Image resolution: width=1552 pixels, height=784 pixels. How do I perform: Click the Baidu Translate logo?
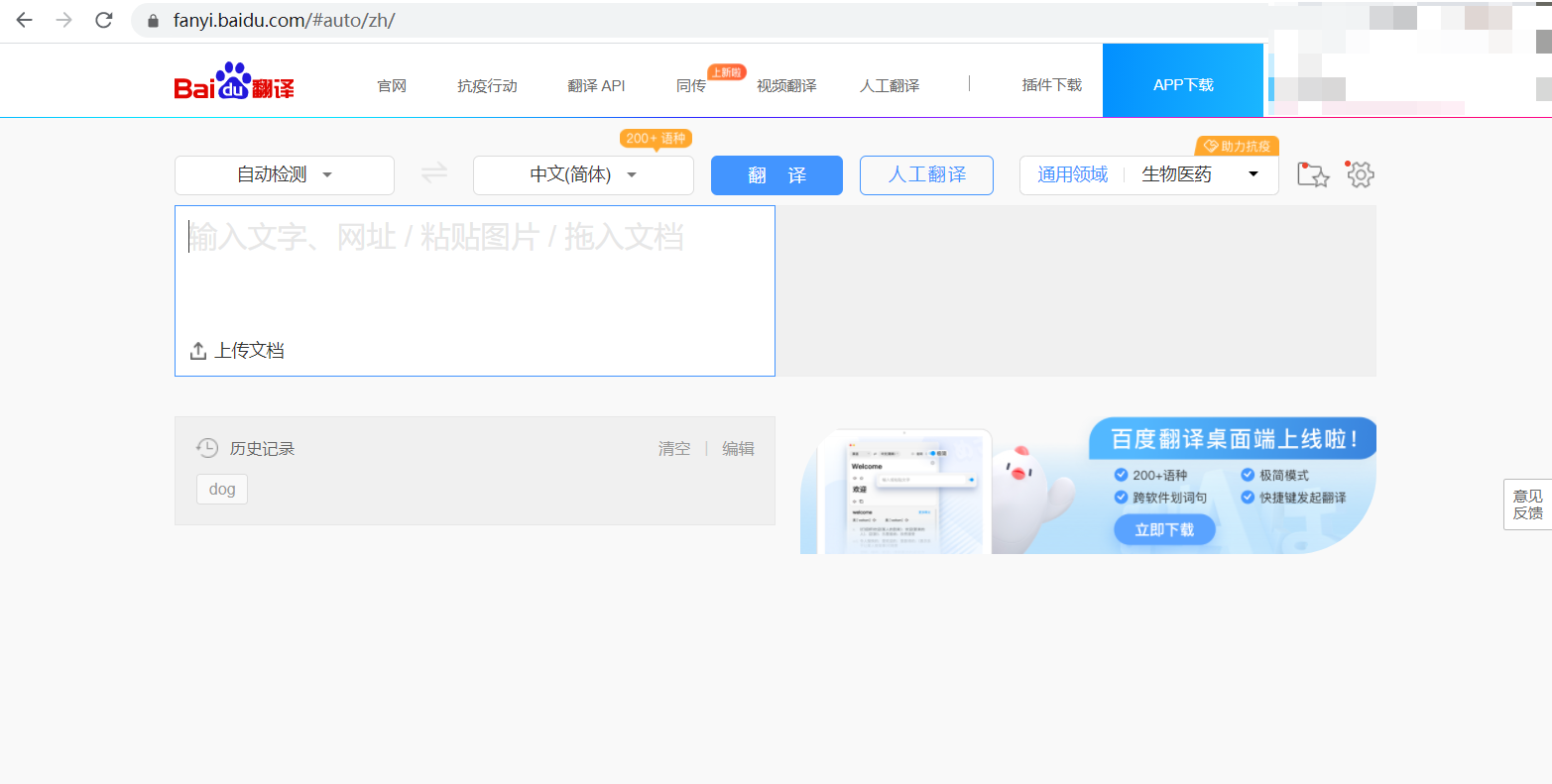[x=234, y=81]
